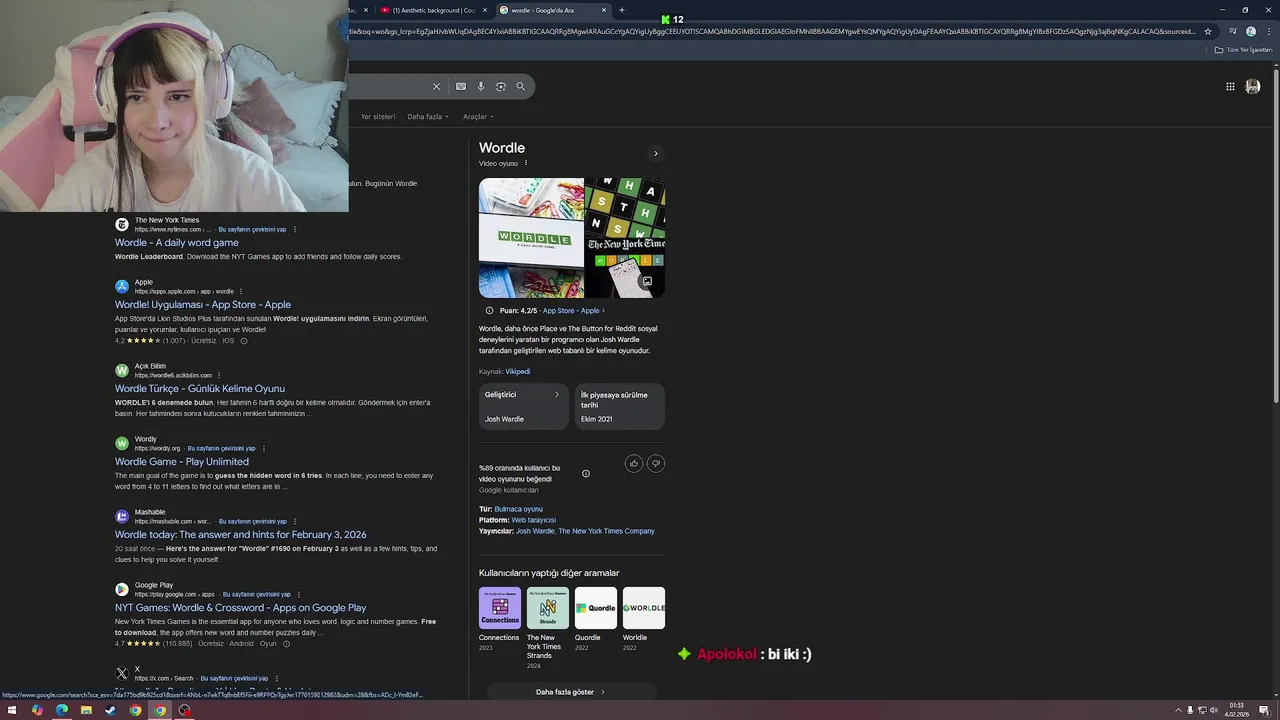Expand the Araçlar tools dropdown
This screenshot has width=1280, height=720.
coord(478,117)
